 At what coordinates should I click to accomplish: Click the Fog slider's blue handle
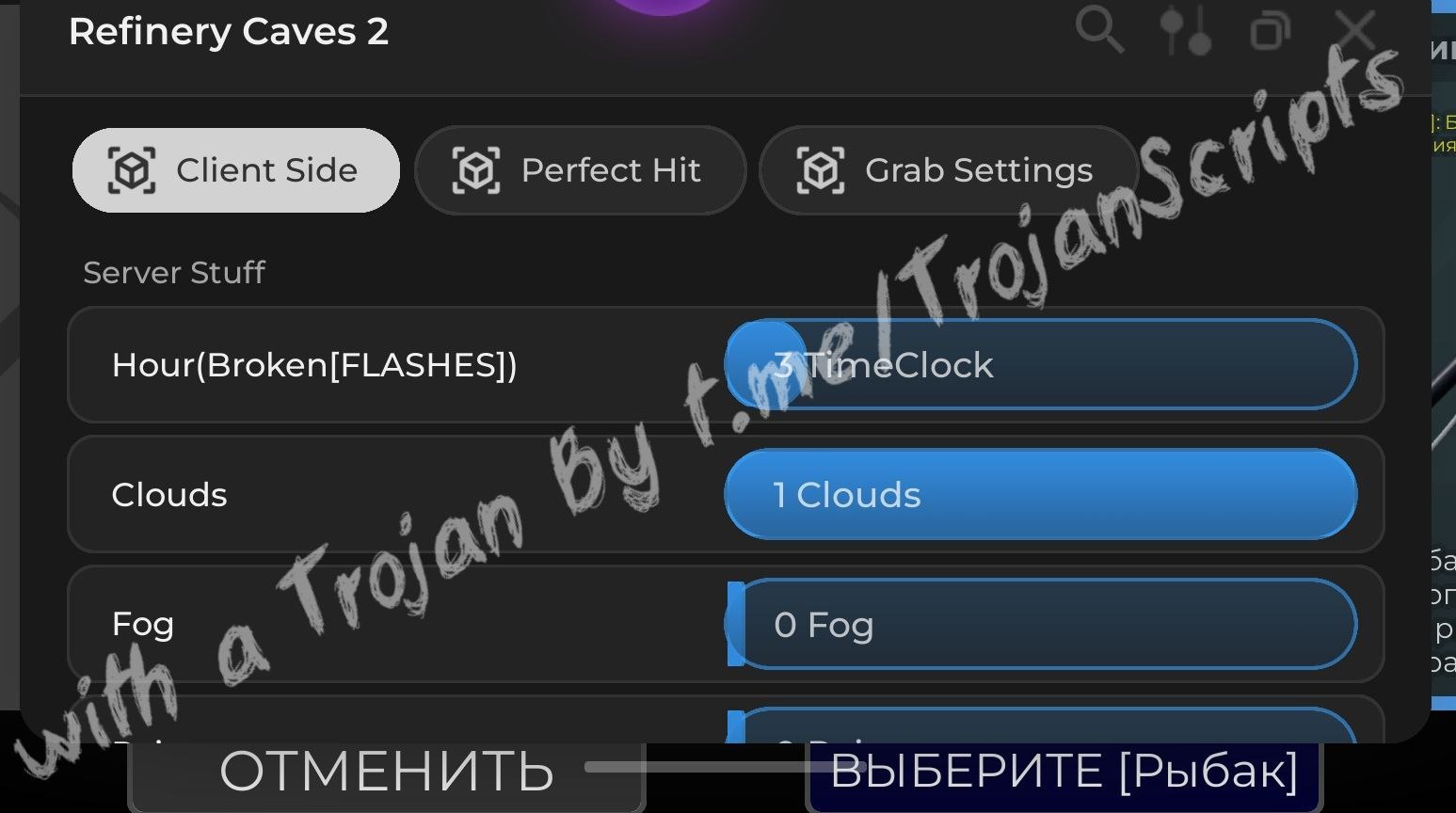(736, 624)
